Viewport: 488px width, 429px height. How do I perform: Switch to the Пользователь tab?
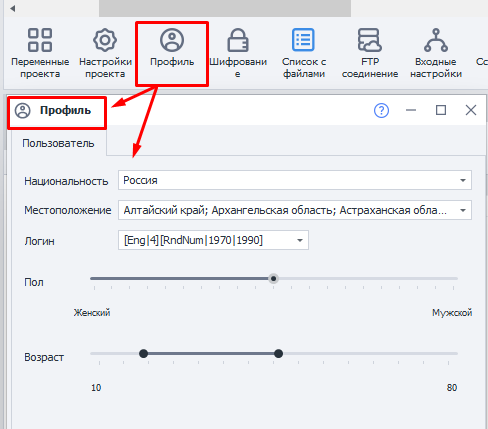58,143
